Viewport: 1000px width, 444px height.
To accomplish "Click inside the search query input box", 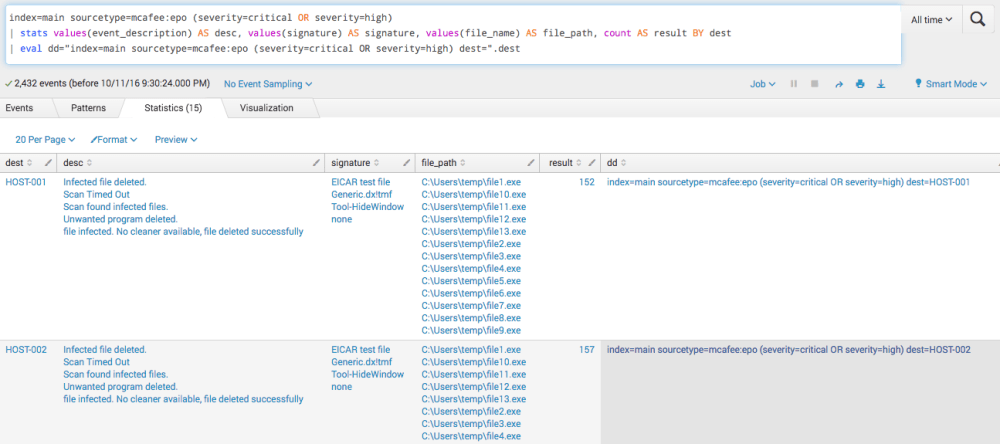I will 450,33.
